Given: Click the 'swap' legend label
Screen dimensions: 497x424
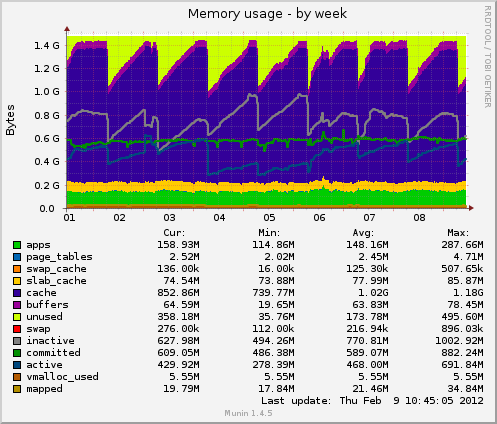Looking at the screenshot, I should click(38, 330).
